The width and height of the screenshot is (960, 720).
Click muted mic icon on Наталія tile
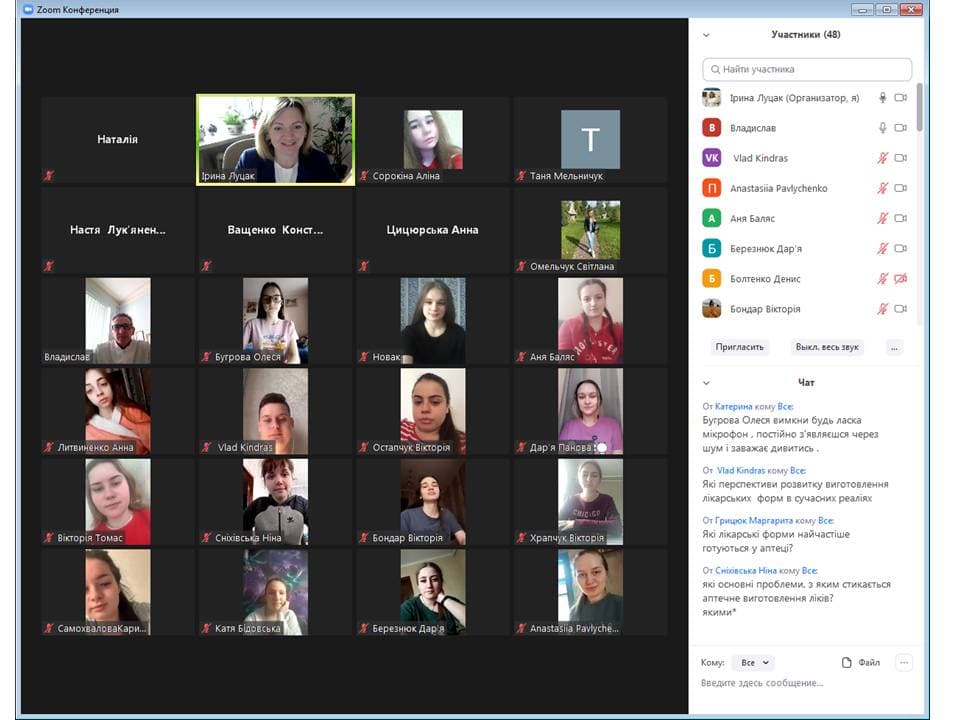(48, 176)
